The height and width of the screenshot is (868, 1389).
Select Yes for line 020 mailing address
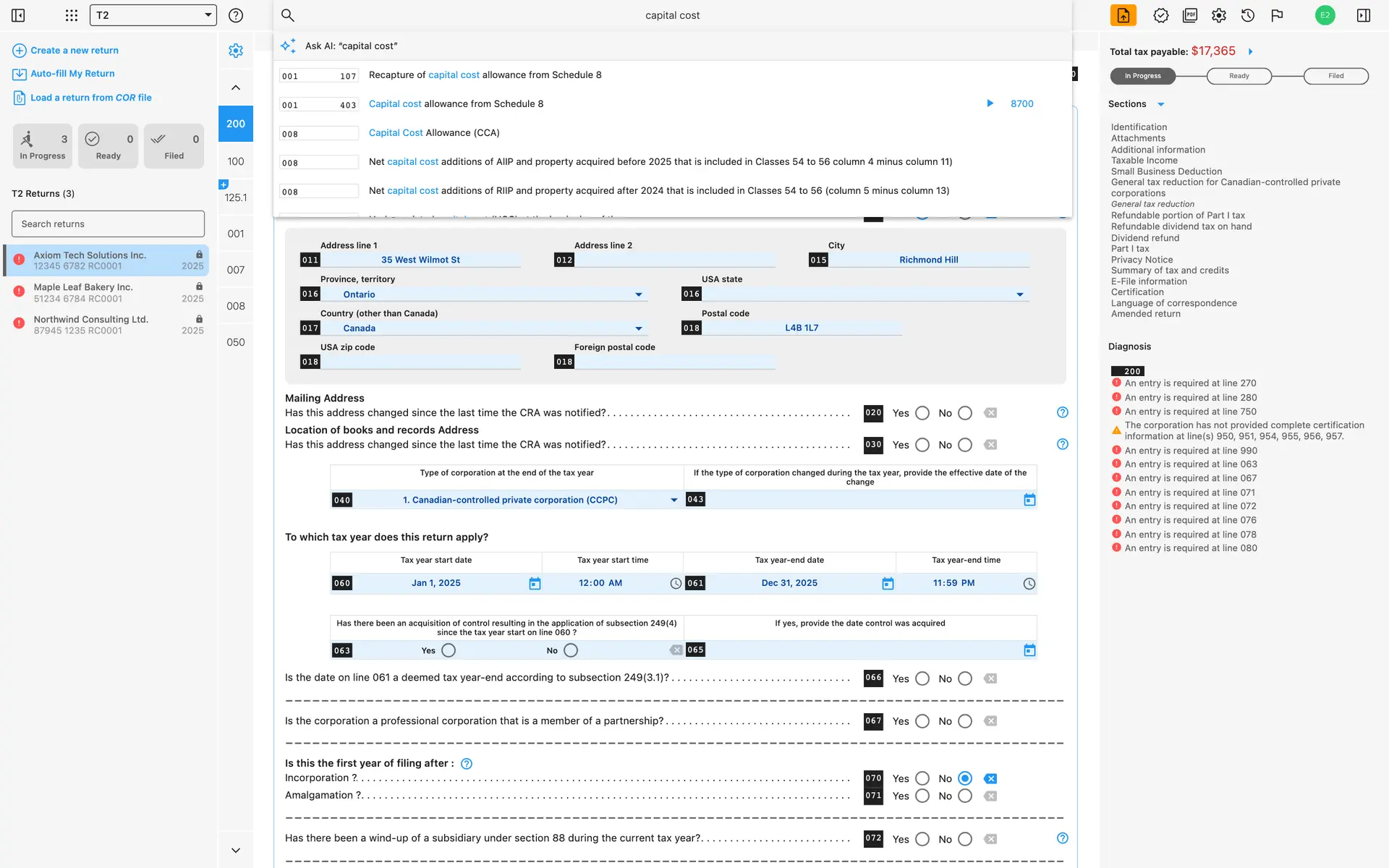[x=922, y=413]
